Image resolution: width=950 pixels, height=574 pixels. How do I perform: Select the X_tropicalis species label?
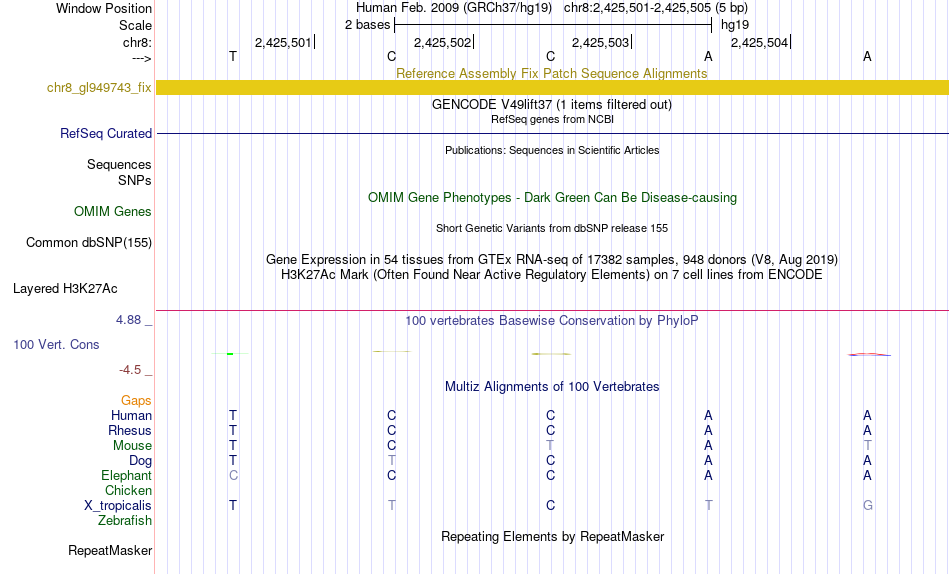(118, 506)
